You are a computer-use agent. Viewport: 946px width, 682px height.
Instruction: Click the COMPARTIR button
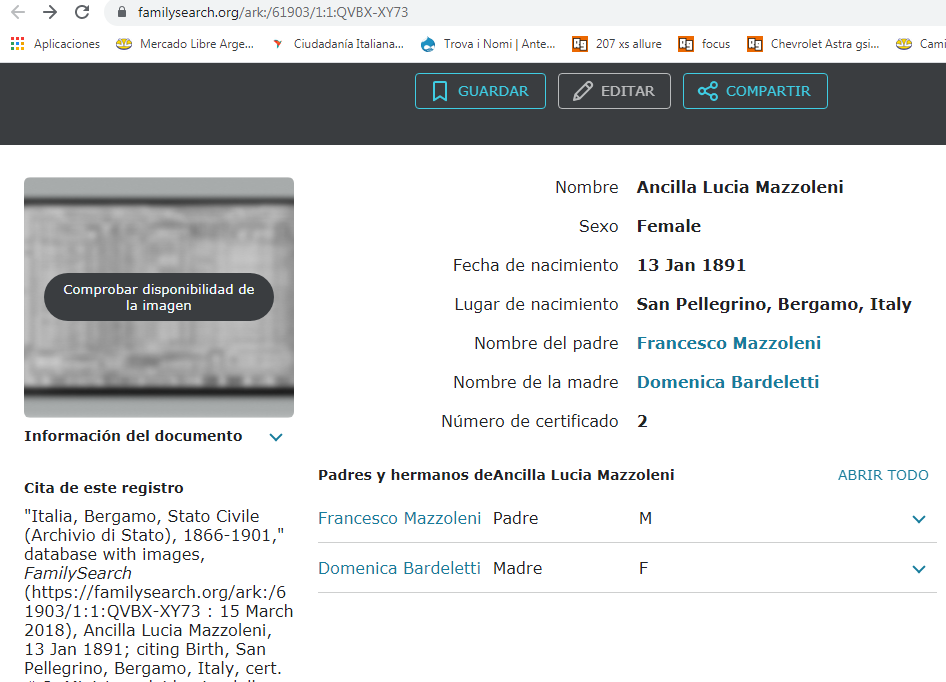[755, 91]
